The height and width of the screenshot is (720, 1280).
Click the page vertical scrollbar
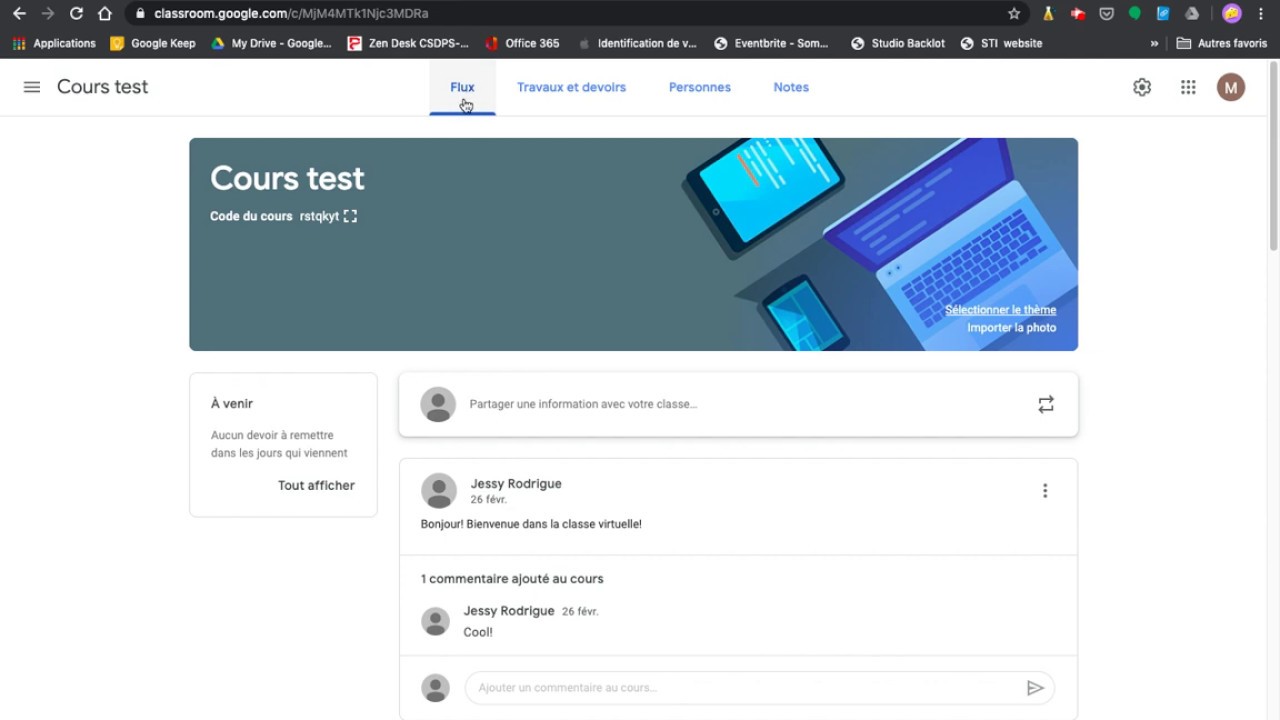[1273, 155]
